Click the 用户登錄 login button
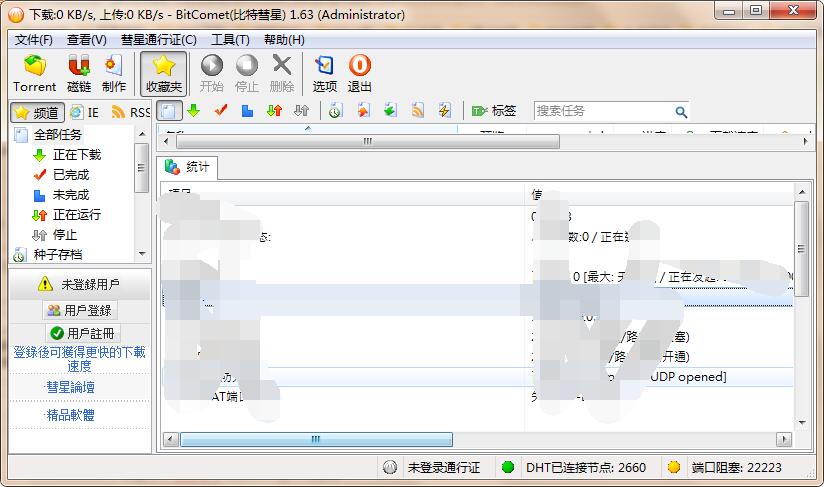 coord(80,310)
